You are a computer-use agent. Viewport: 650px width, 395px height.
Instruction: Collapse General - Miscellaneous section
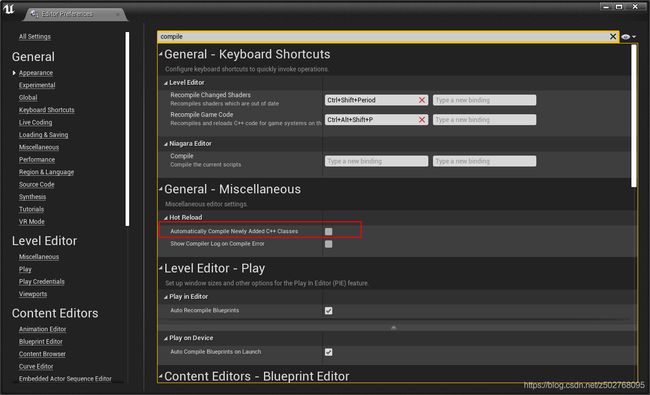click(161, 189)
